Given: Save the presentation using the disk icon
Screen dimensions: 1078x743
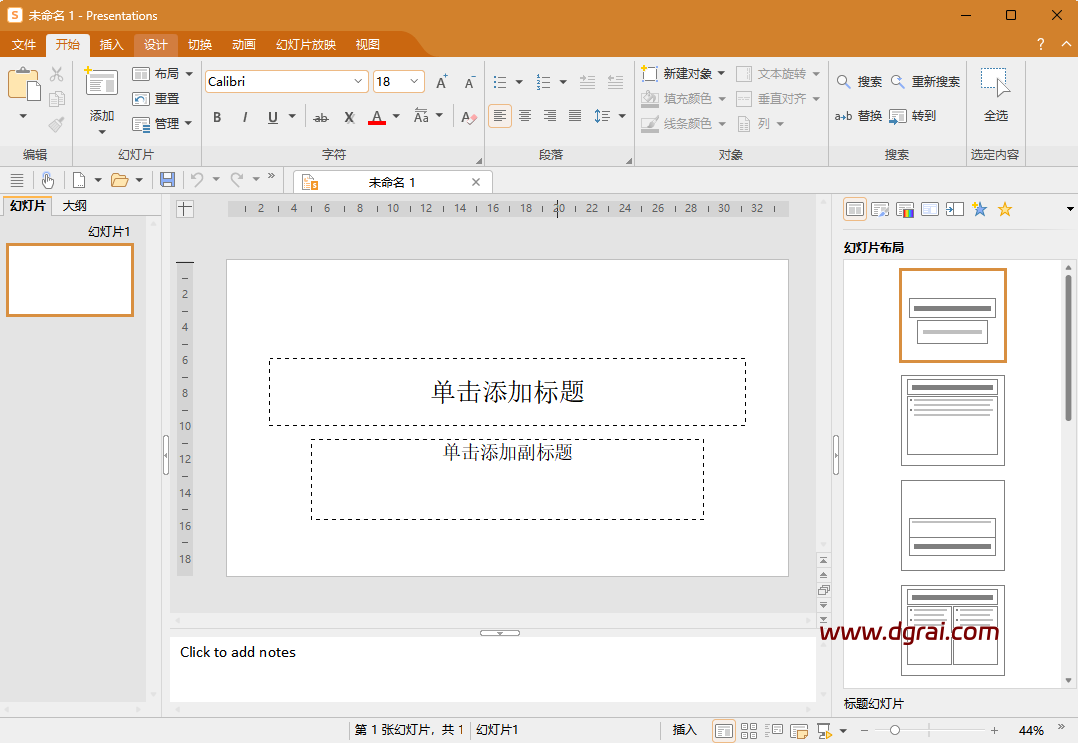Looking at the screenshot, I should click(x=168, y=179).
